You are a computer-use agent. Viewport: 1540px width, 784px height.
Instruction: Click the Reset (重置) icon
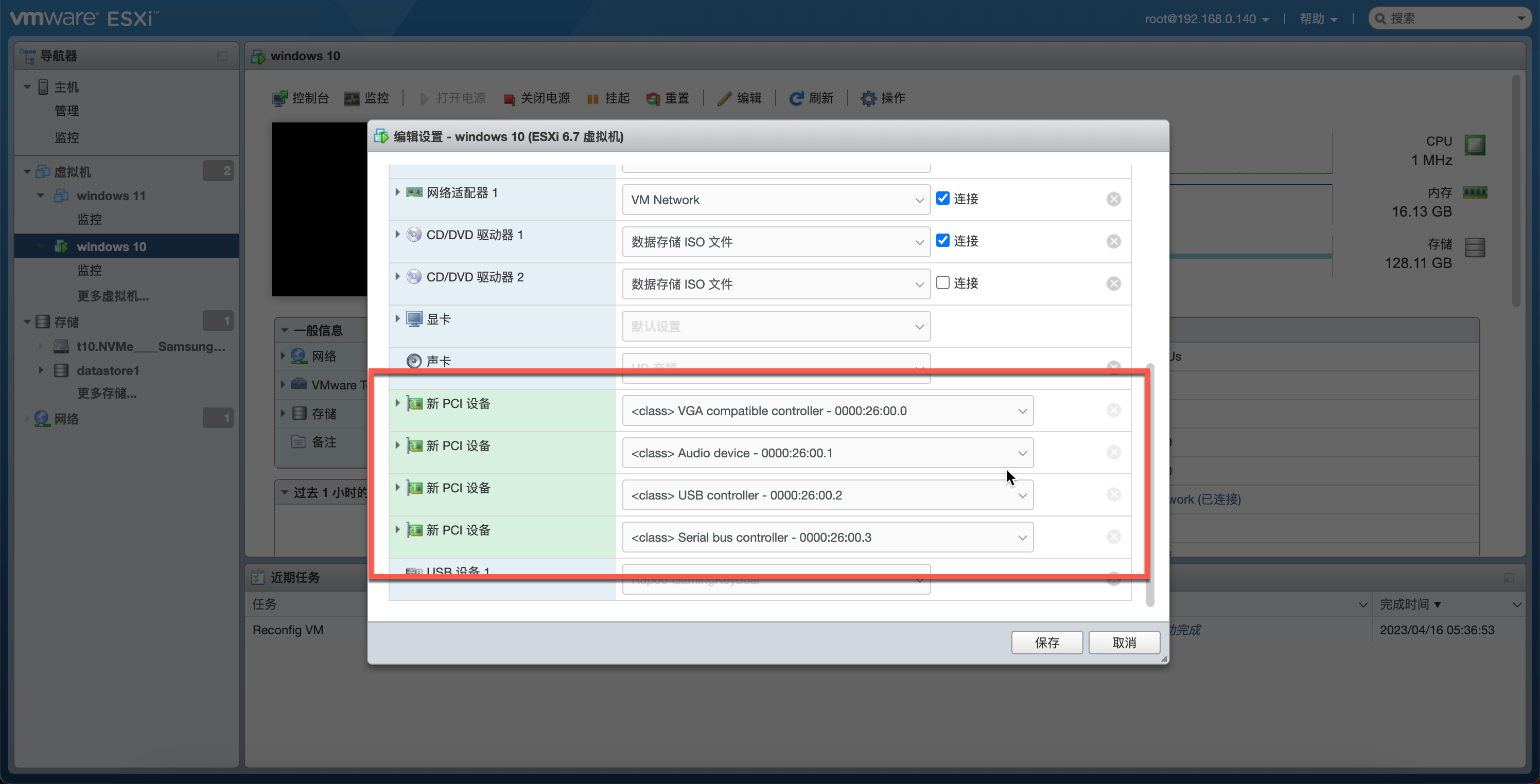coord(653,99)
